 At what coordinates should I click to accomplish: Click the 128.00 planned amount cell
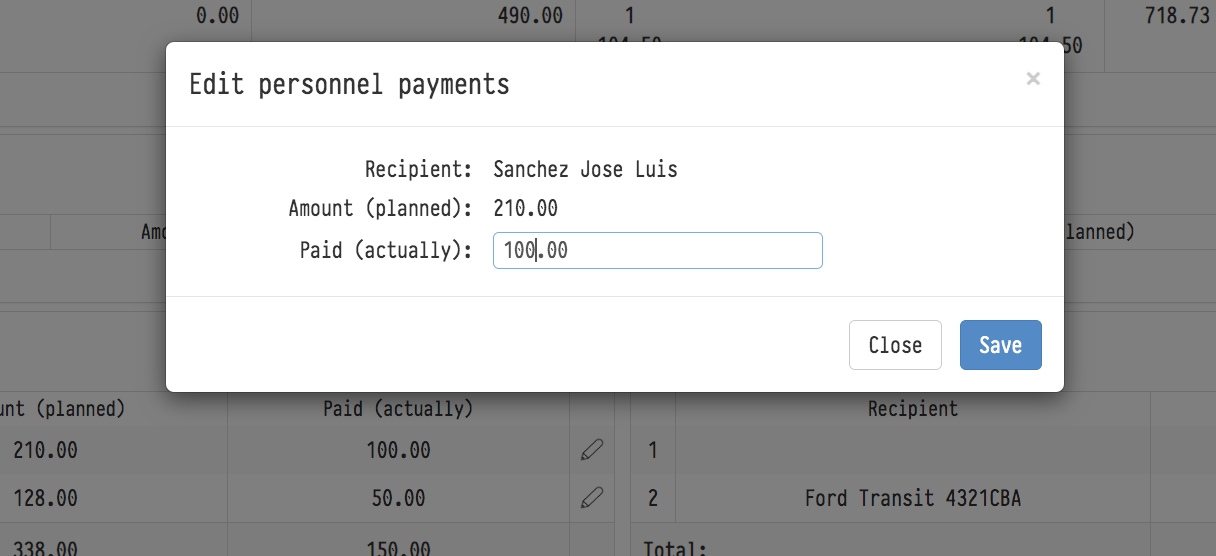45,498
